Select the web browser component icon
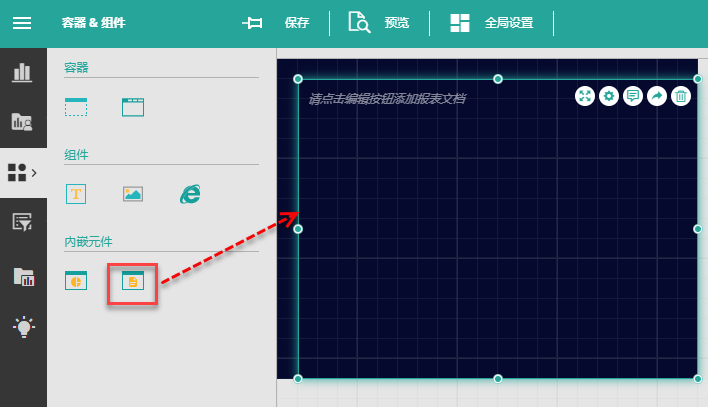Viewport: 708px width, 407px height. 190,194
